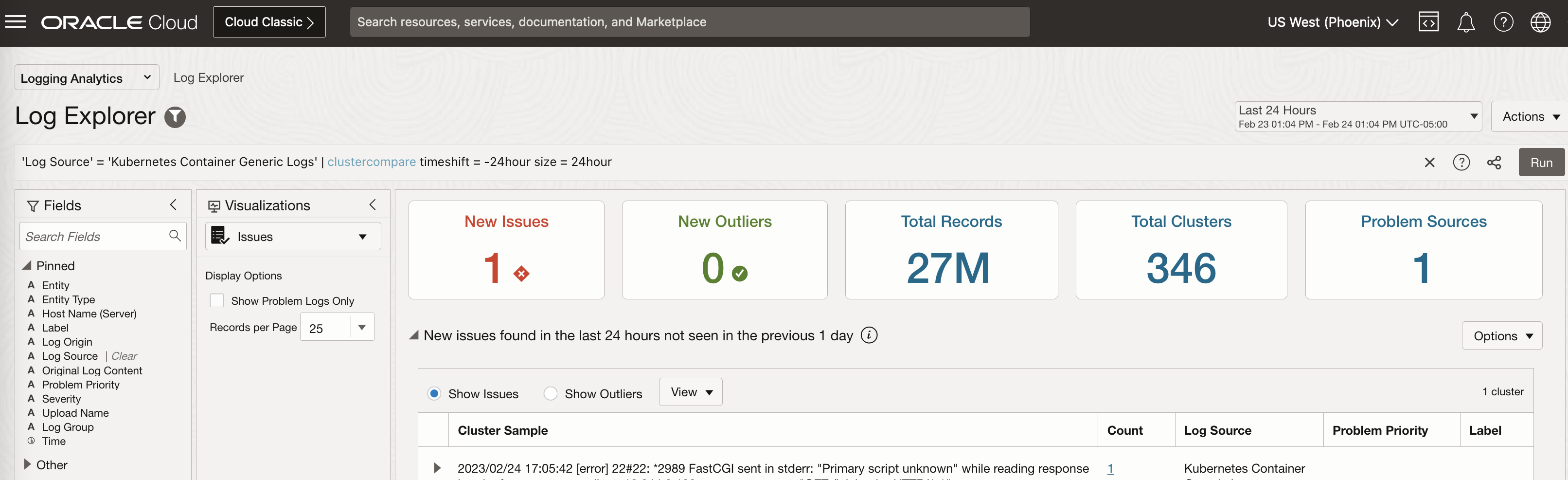Expand the Other fields group
Viewport: 1568px width, 480px height.
pyautogui.click(x=27, y=464)
